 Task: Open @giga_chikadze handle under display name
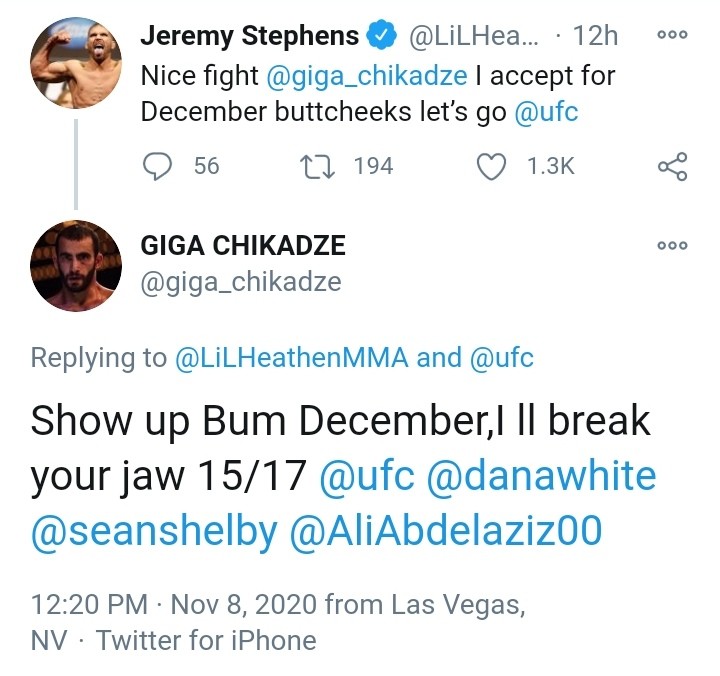241,283
